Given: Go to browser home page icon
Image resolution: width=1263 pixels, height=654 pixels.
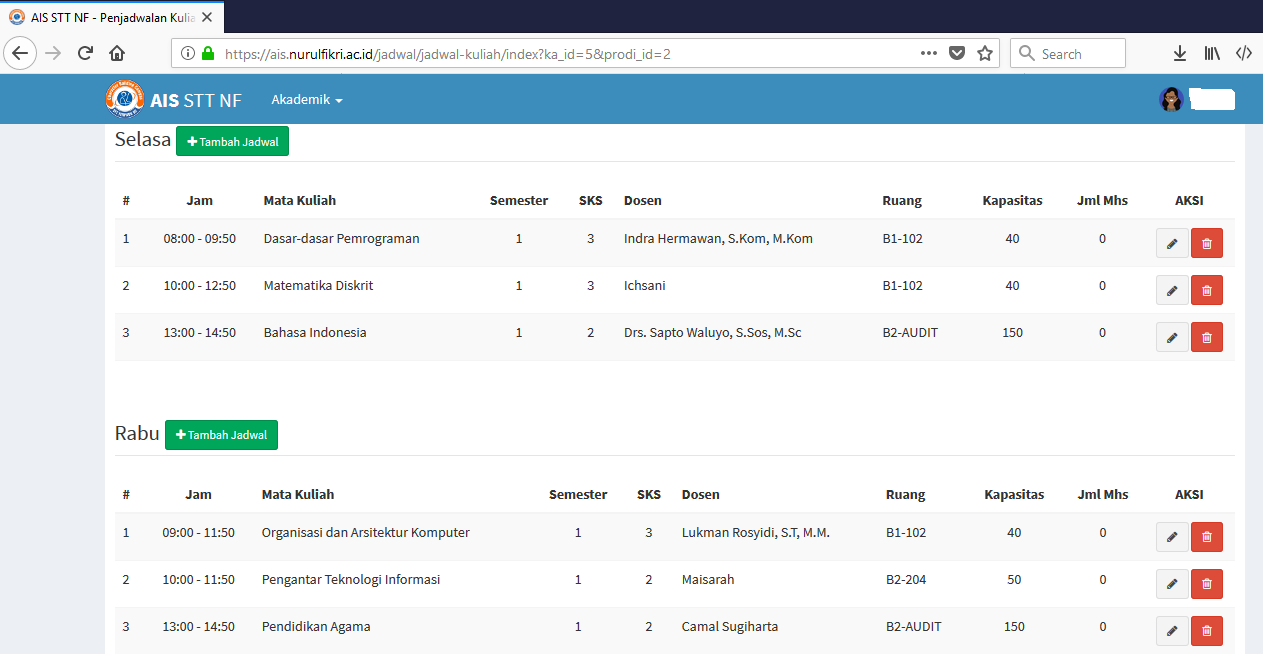Looking at the screenshot, I should click(x=117, y=54).
